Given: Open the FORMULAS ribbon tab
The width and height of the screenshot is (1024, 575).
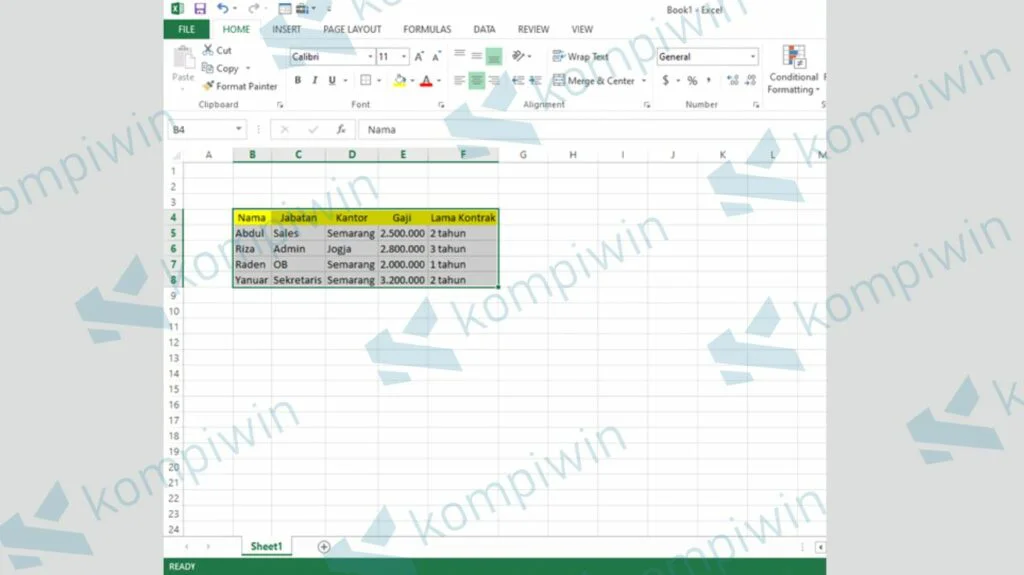Looking at the screenshot, I should 427,30.
